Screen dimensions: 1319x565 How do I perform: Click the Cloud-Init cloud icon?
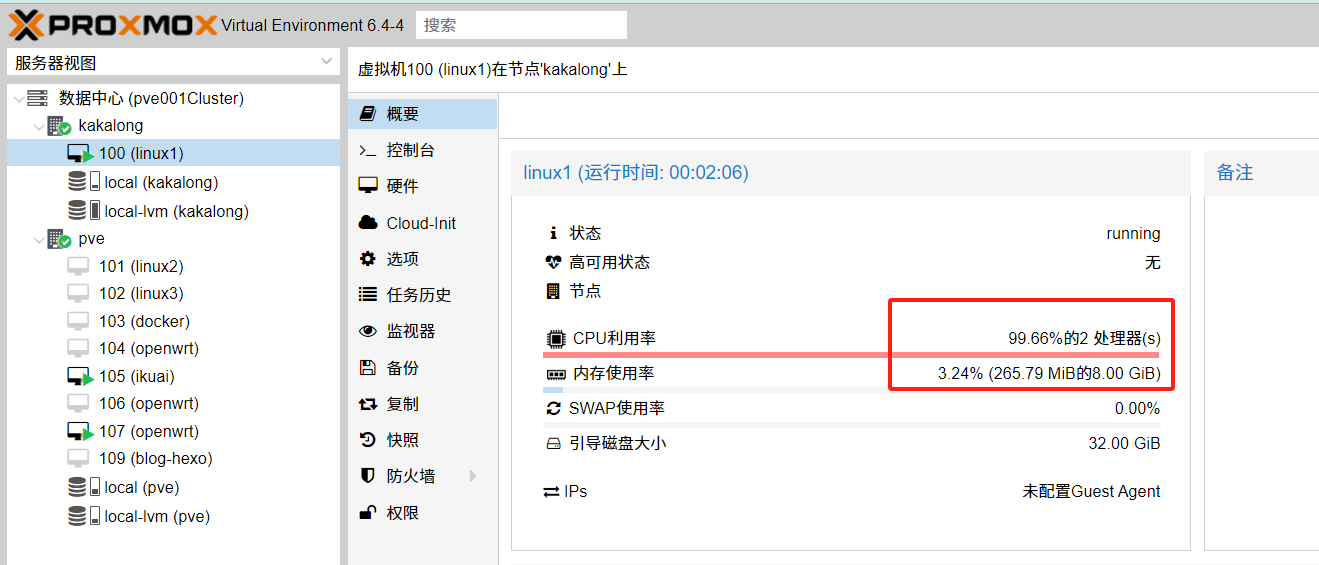368,223
